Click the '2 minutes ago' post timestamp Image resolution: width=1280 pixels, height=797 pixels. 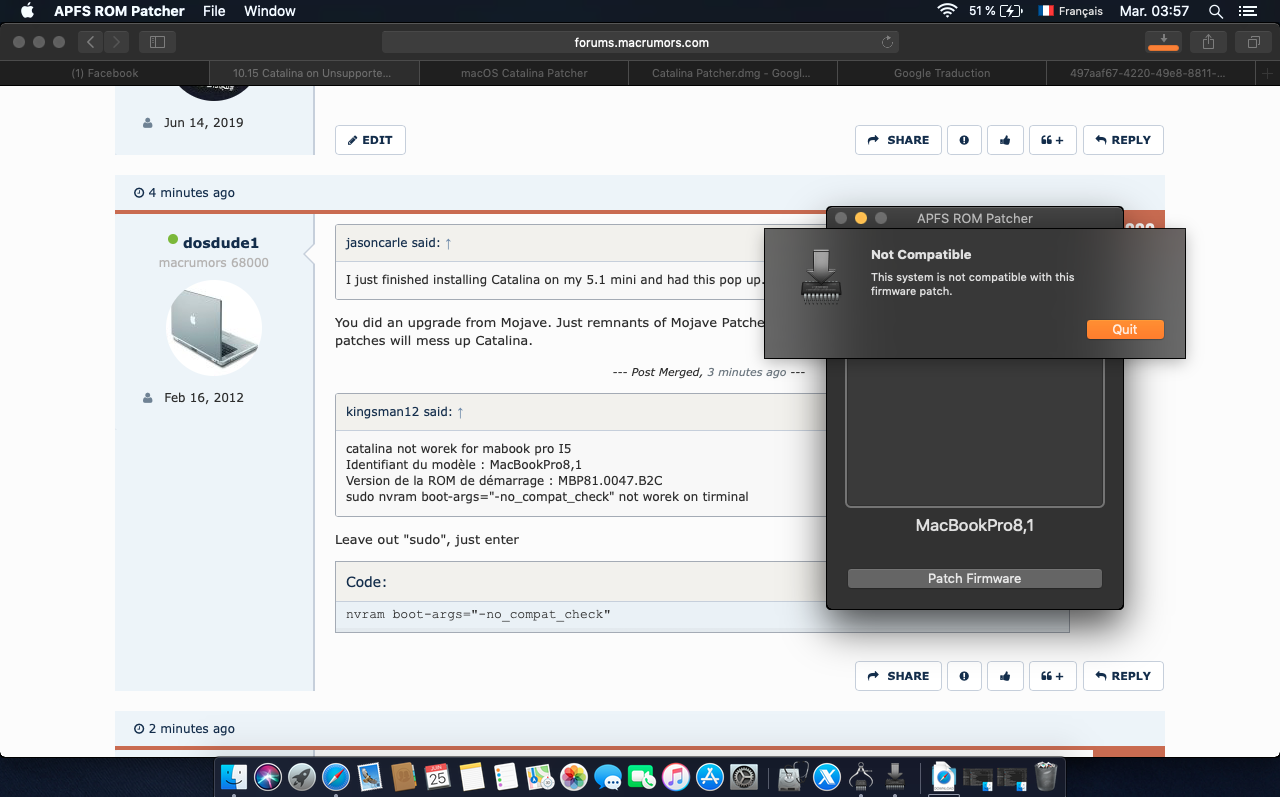tap(192, 729)
